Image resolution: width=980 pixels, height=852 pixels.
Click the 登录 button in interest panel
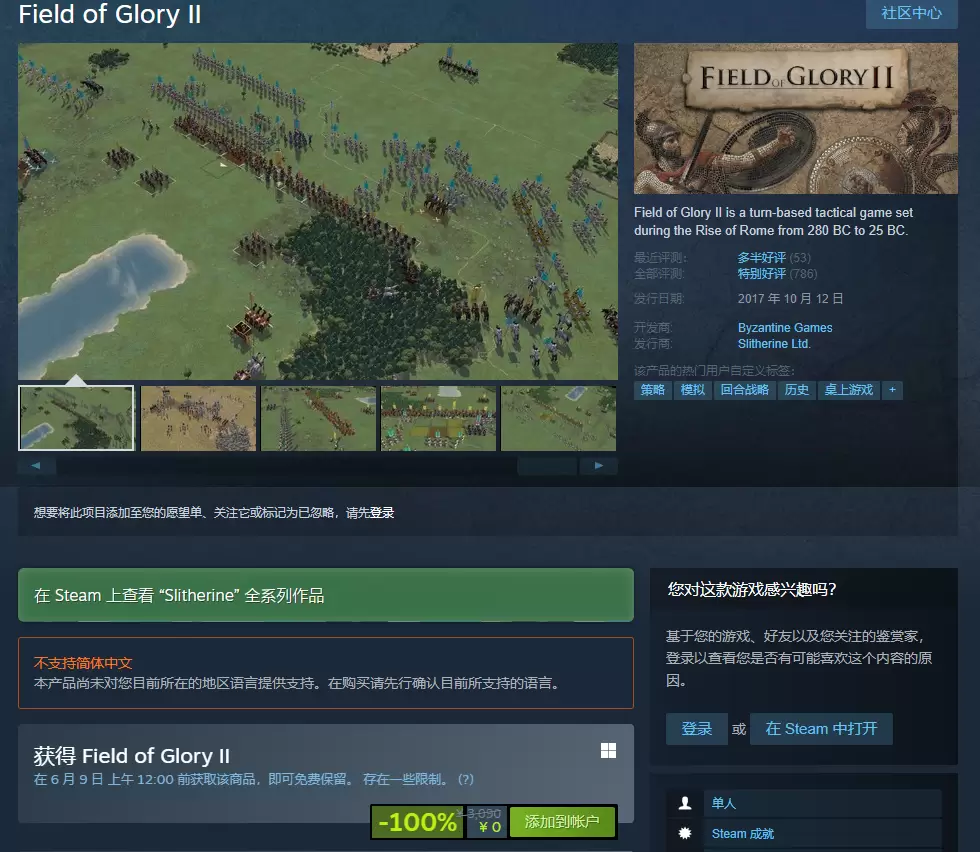point(697,729)
